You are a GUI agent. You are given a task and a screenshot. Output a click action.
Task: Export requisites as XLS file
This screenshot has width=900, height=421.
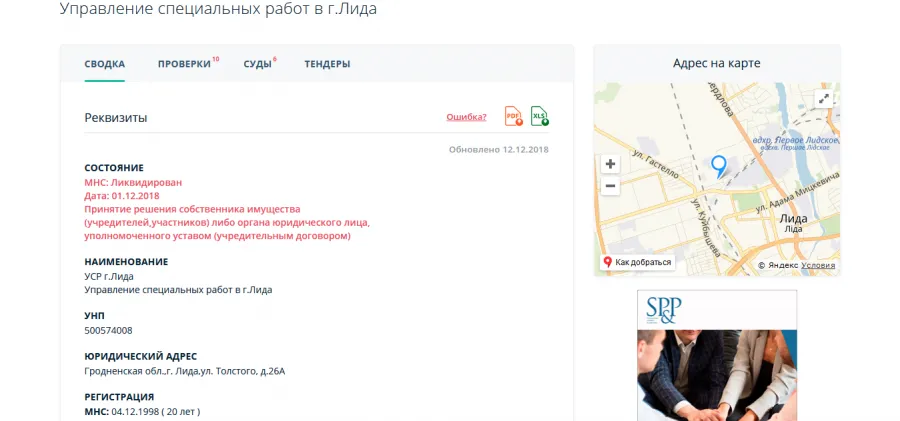click(x=540, y=116)
